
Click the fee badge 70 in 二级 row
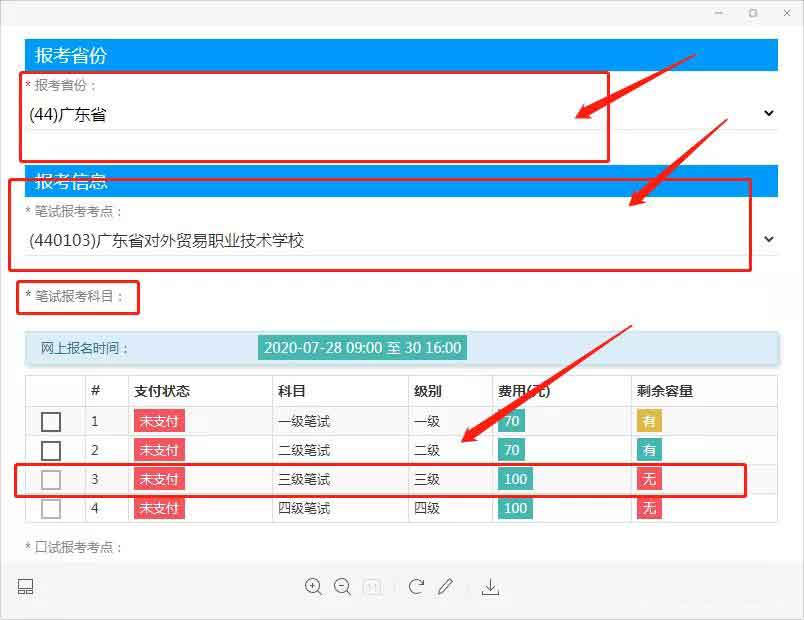[x=511, y=451]
